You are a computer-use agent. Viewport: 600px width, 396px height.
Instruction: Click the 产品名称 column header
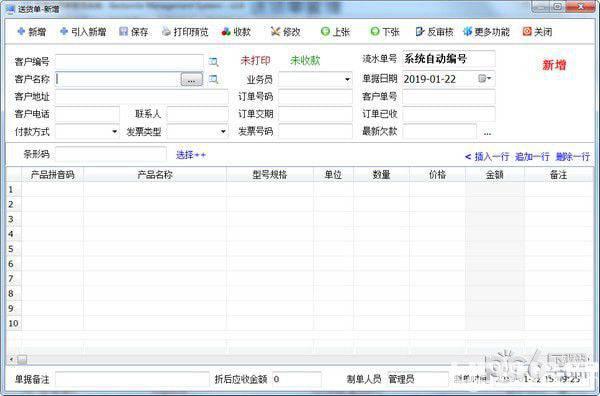coord(155,175)
